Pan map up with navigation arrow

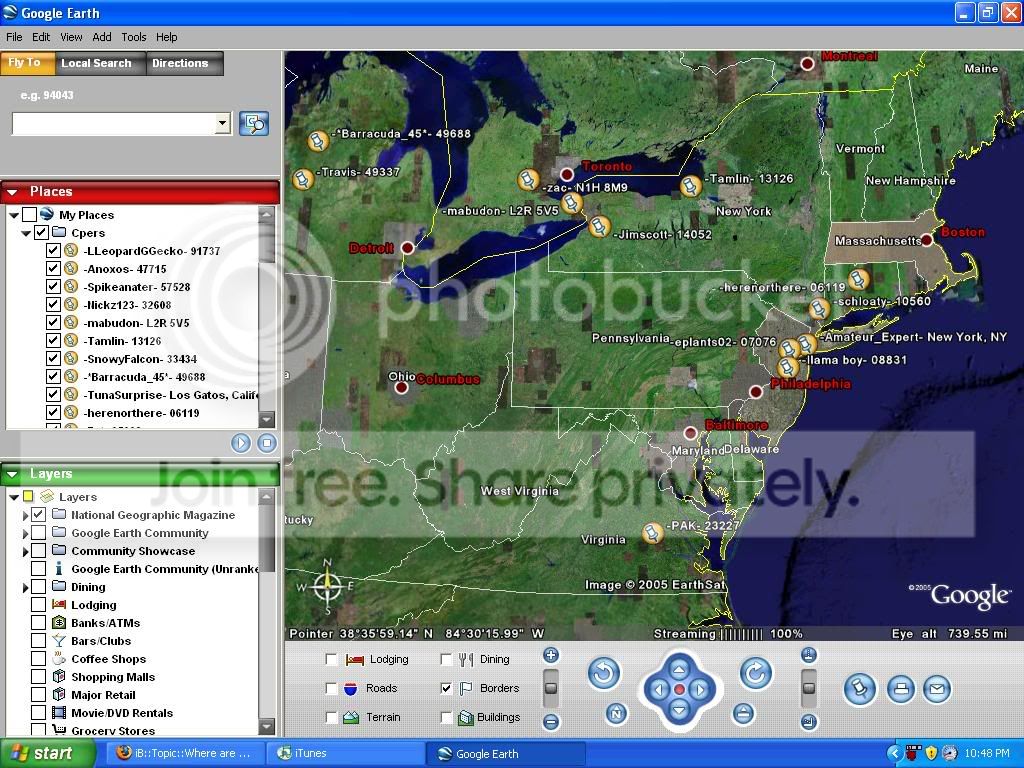click(x=679, y=669)
